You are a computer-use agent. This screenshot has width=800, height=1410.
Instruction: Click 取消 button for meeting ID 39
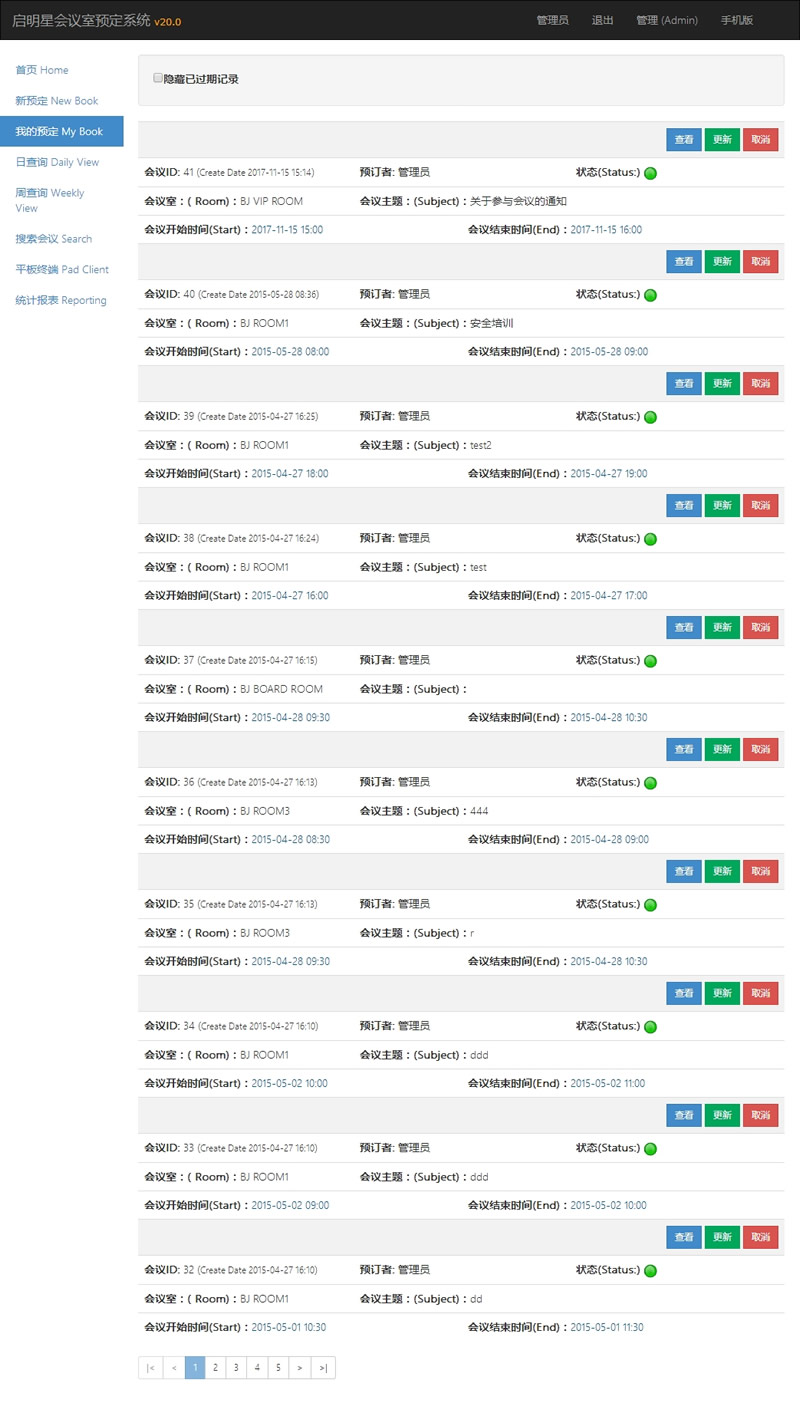(760, 383)
